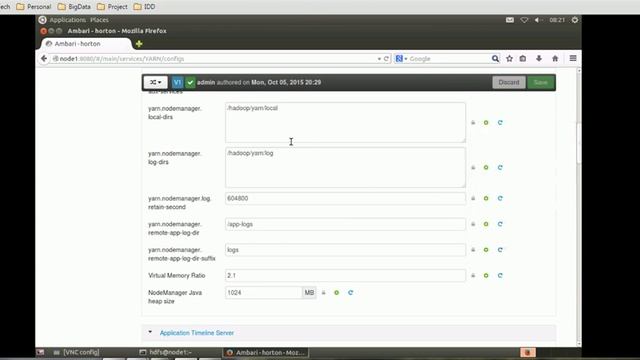Click the yarn.nodemanager.local-dirs text area

(x=345, y=122)
